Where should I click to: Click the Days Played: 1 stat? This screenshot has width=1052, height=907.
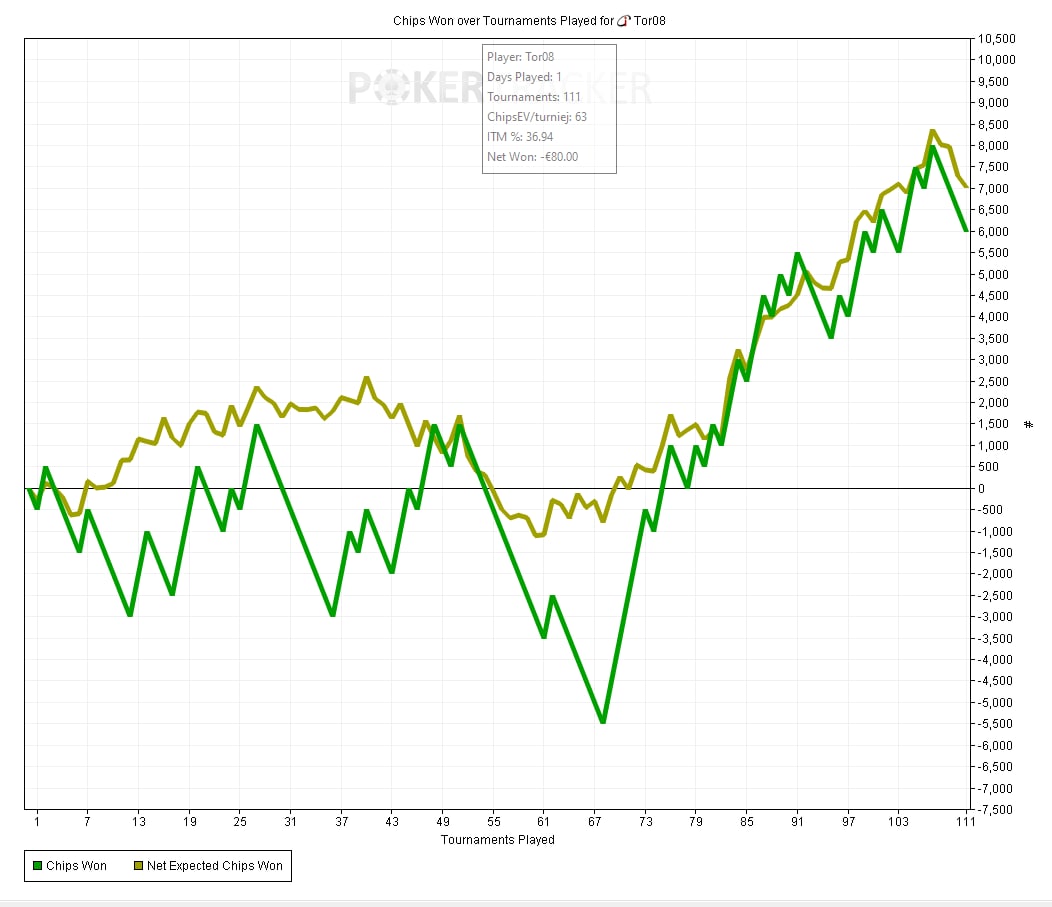(x=524, y=77)
